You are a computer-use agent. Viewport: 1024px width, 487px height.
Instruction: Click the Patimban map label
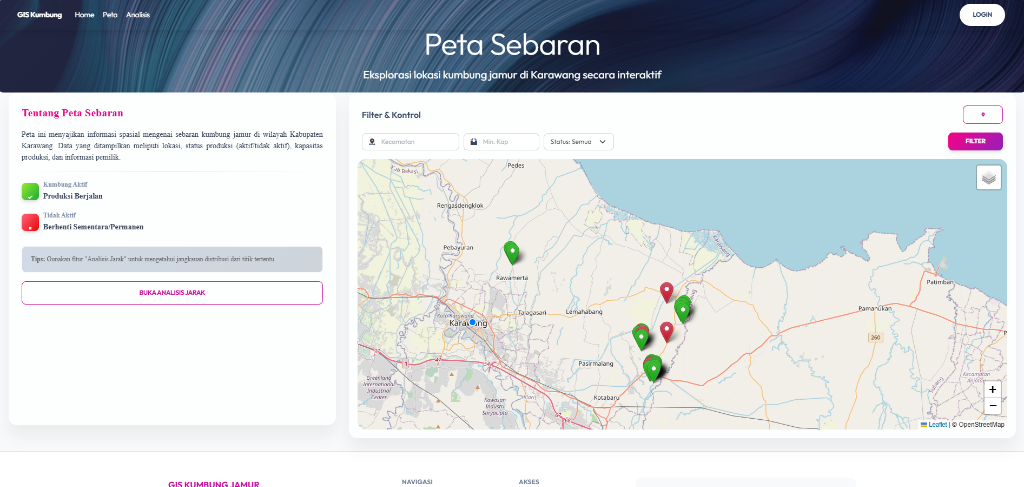940,283
